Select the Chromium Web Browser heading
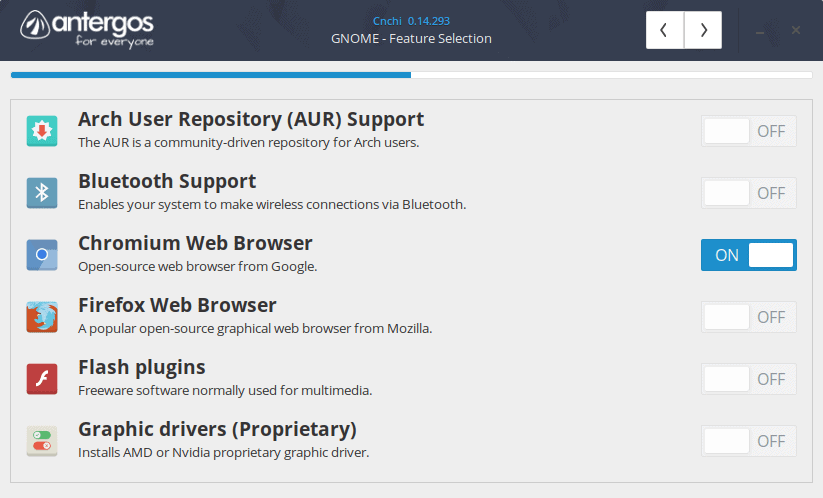The image size is (823, 498). pos(195,243)
